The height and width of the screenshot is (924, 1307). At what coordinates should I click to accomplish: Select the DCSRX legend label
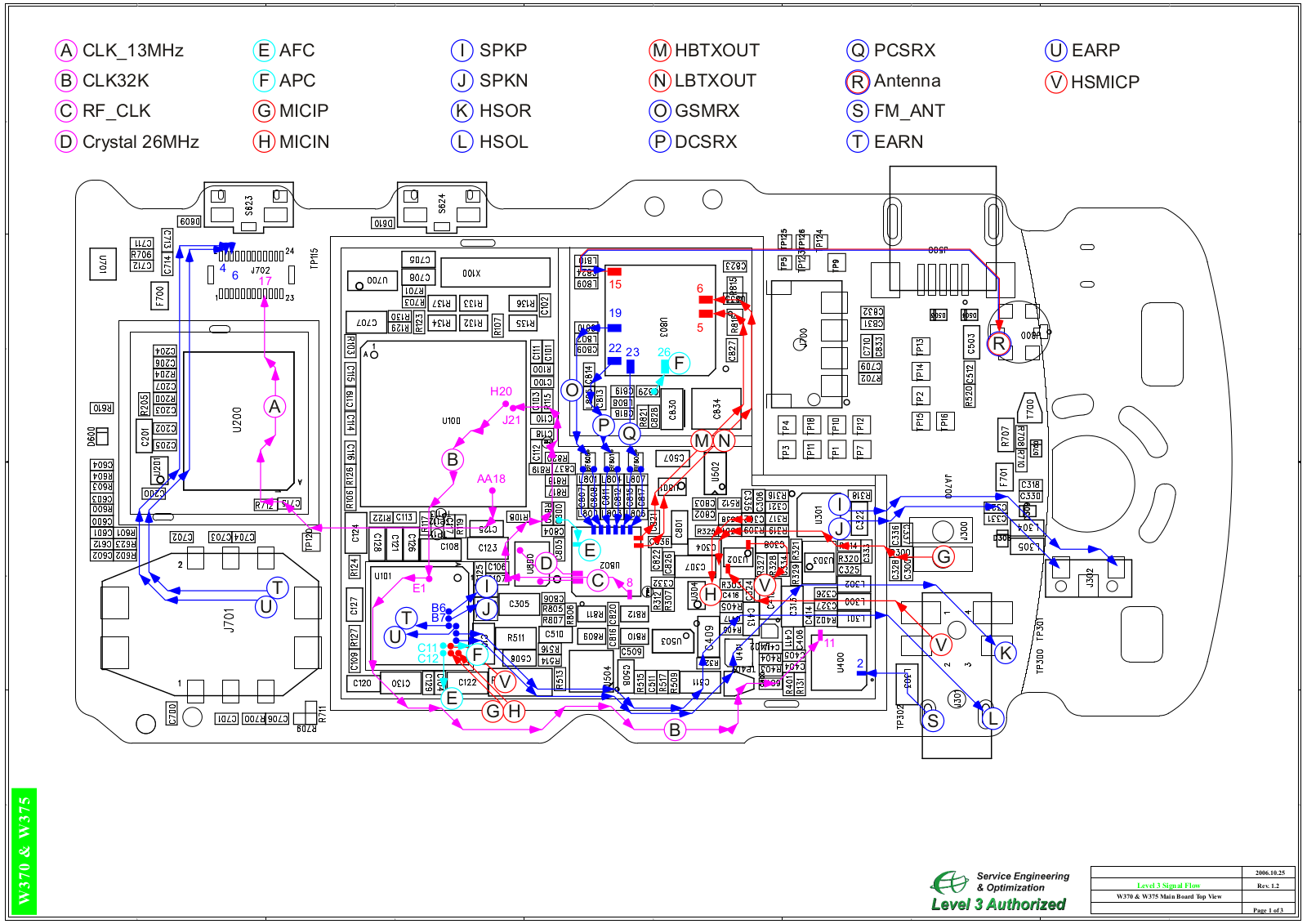[x=706, y=142]
